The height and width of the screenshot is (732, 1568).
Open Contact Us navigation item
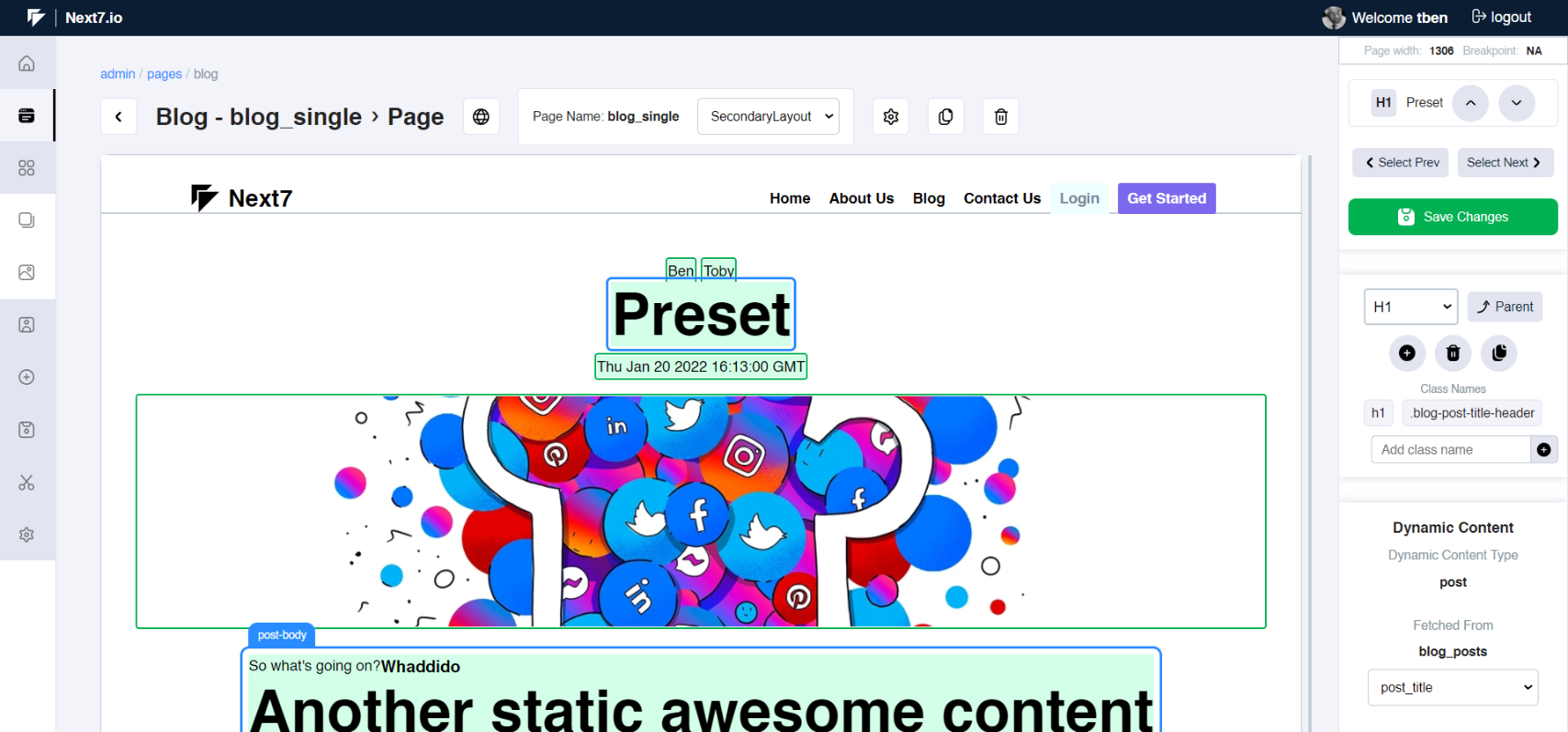tap(1001, 198)
